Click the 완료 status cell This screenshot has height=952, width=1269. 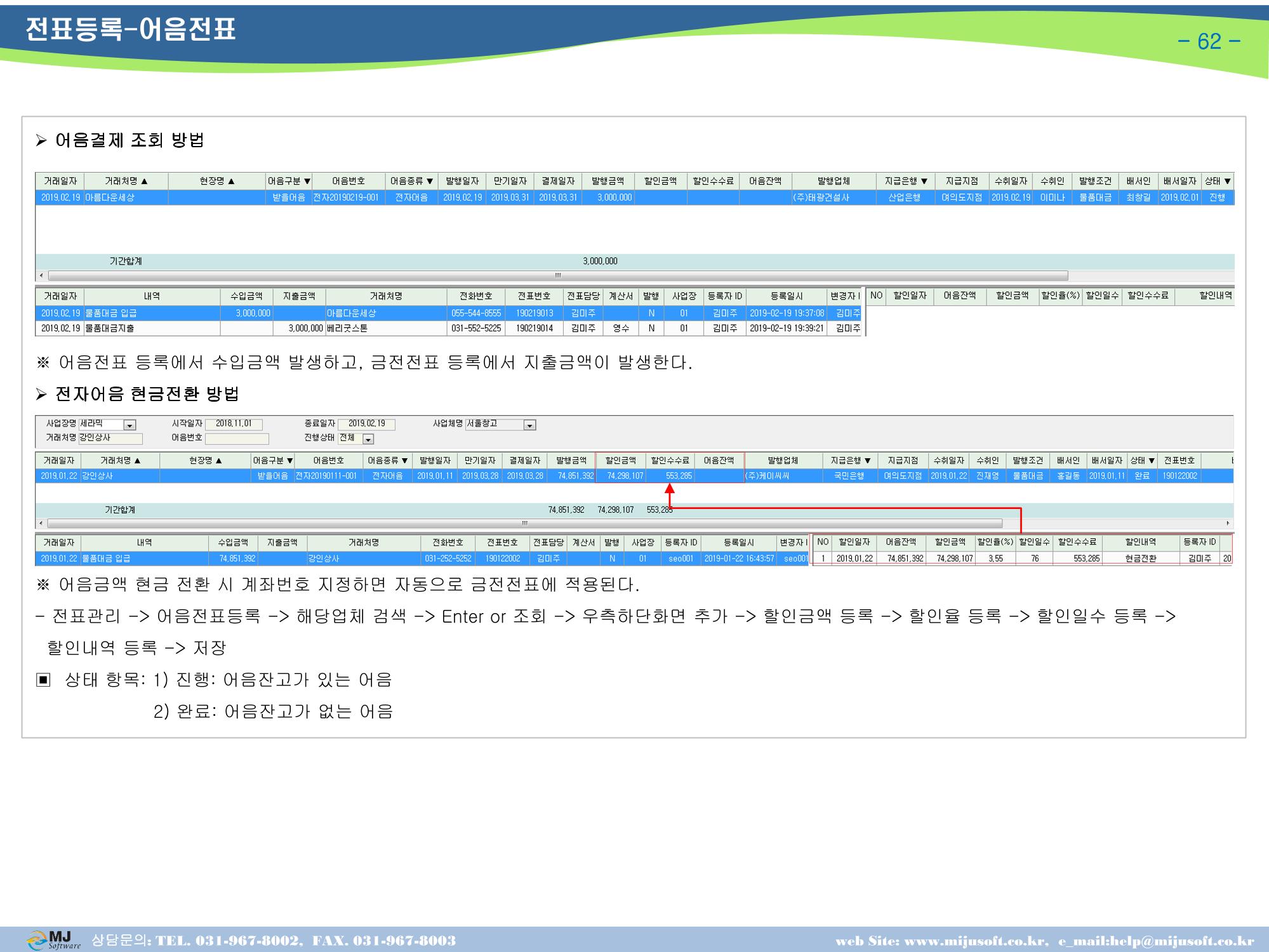1142,475
